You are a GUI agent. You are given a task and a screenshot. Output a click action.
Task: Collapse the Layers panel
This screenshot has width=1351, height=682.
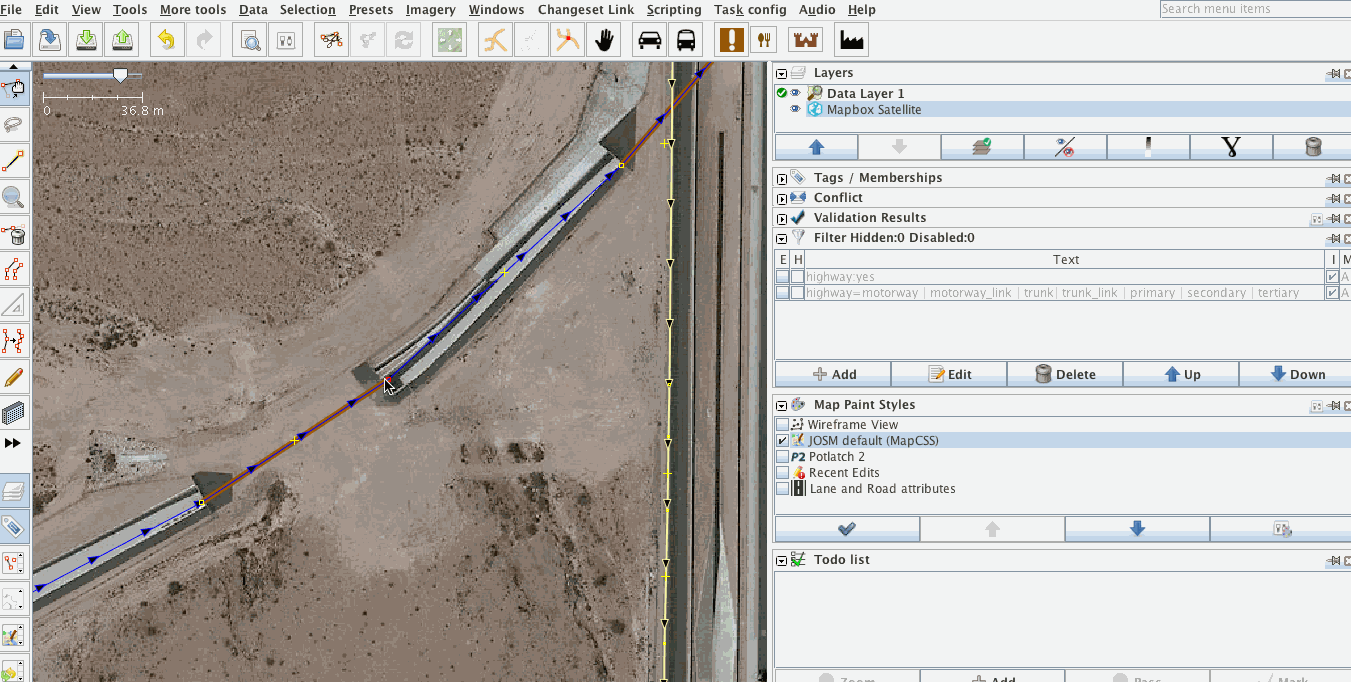(781, 72)
